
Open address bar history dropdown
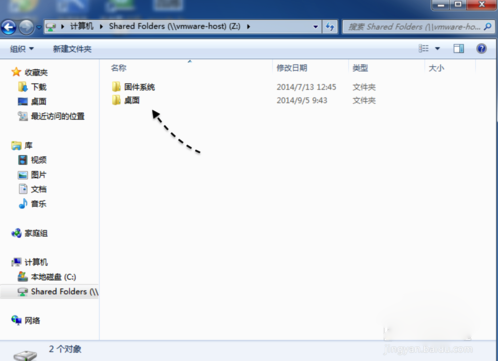pyautogui.click(x=315, y=27)
